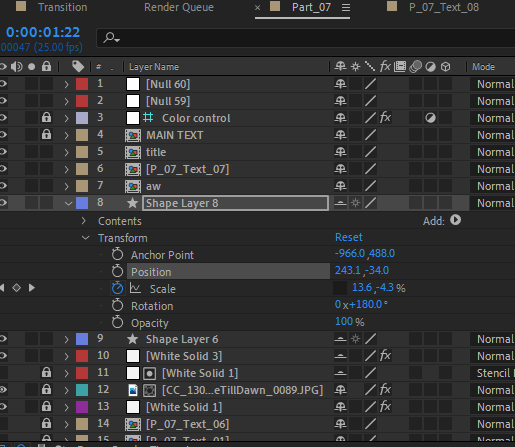Toggle solo box for title layer

pos(31,152)
